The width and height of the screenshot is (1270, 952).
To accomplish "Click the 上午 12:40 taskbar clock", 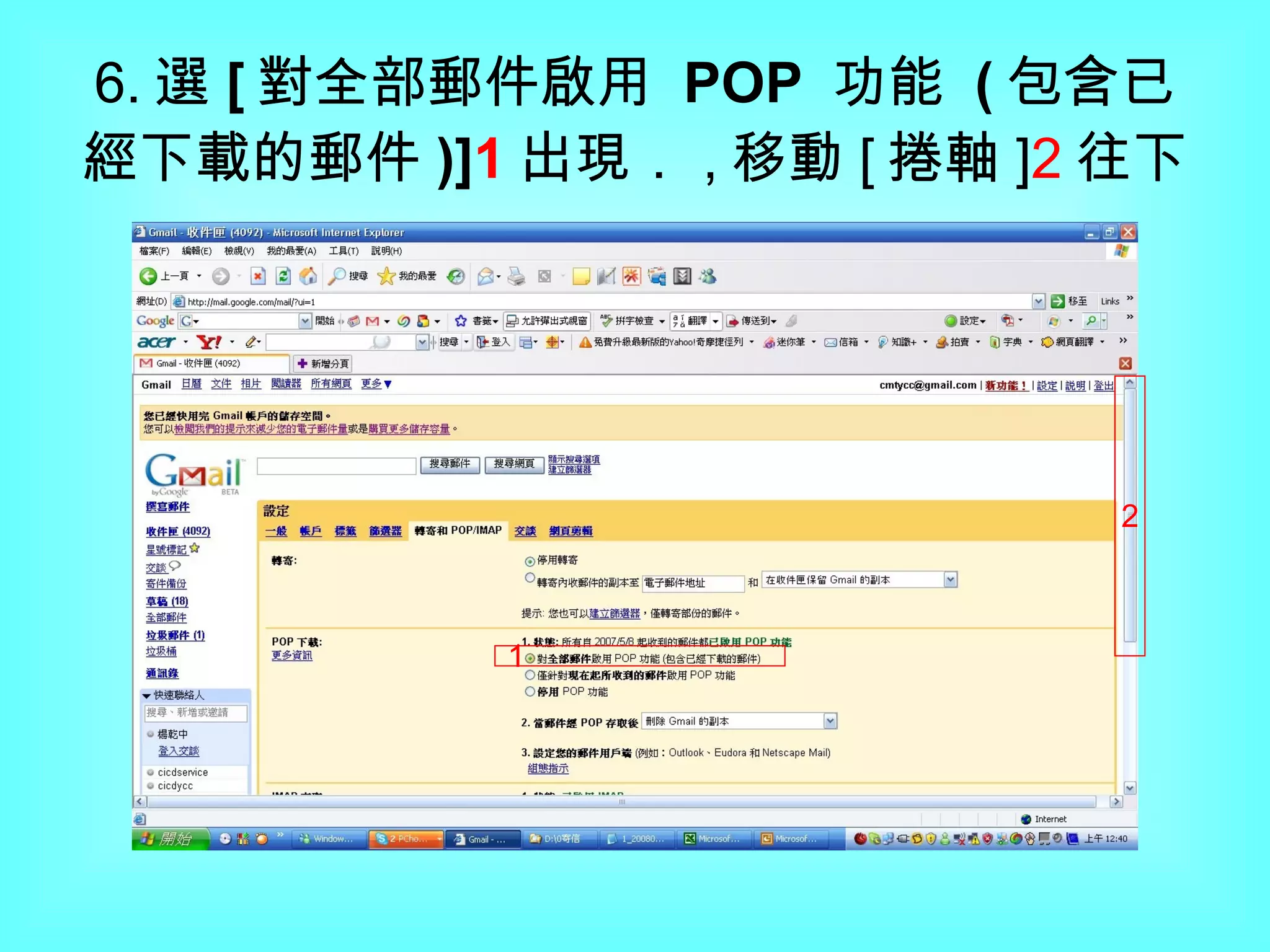I will click(1106, 839).
